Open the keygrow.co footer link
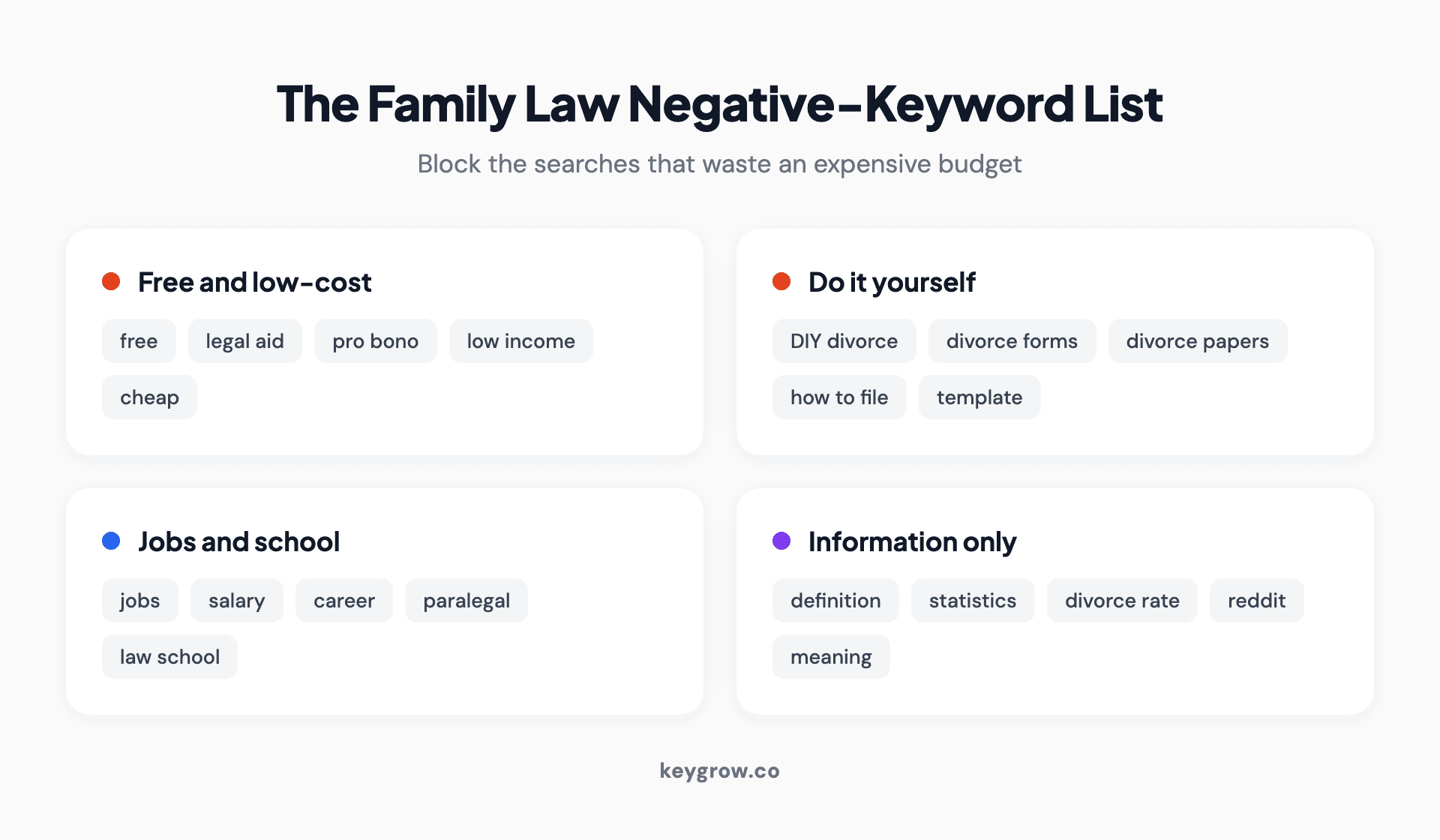The height and width of the screenshot is (840, 1440). pyautogui.click(x=719, y=771)
